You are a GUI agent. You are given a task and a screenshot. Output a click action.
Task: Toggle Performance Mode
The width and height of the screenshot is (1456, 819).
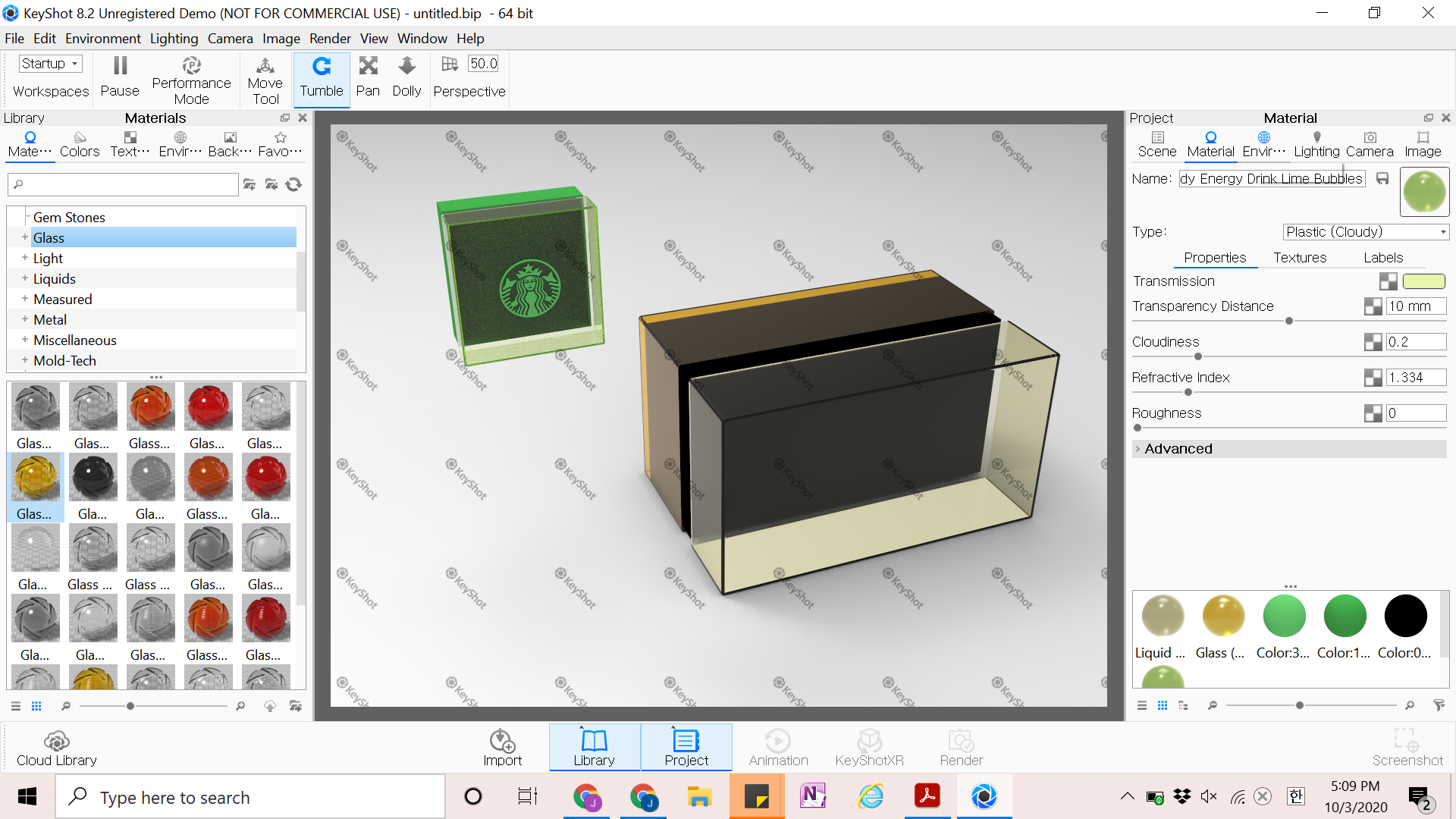point(191,80)
